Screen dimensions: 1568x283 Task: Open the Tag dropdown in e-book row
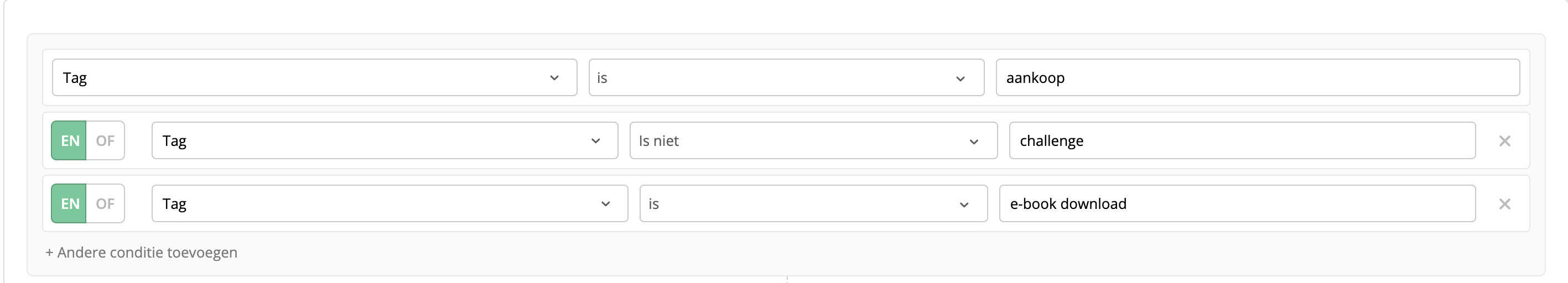coord(390,203)
